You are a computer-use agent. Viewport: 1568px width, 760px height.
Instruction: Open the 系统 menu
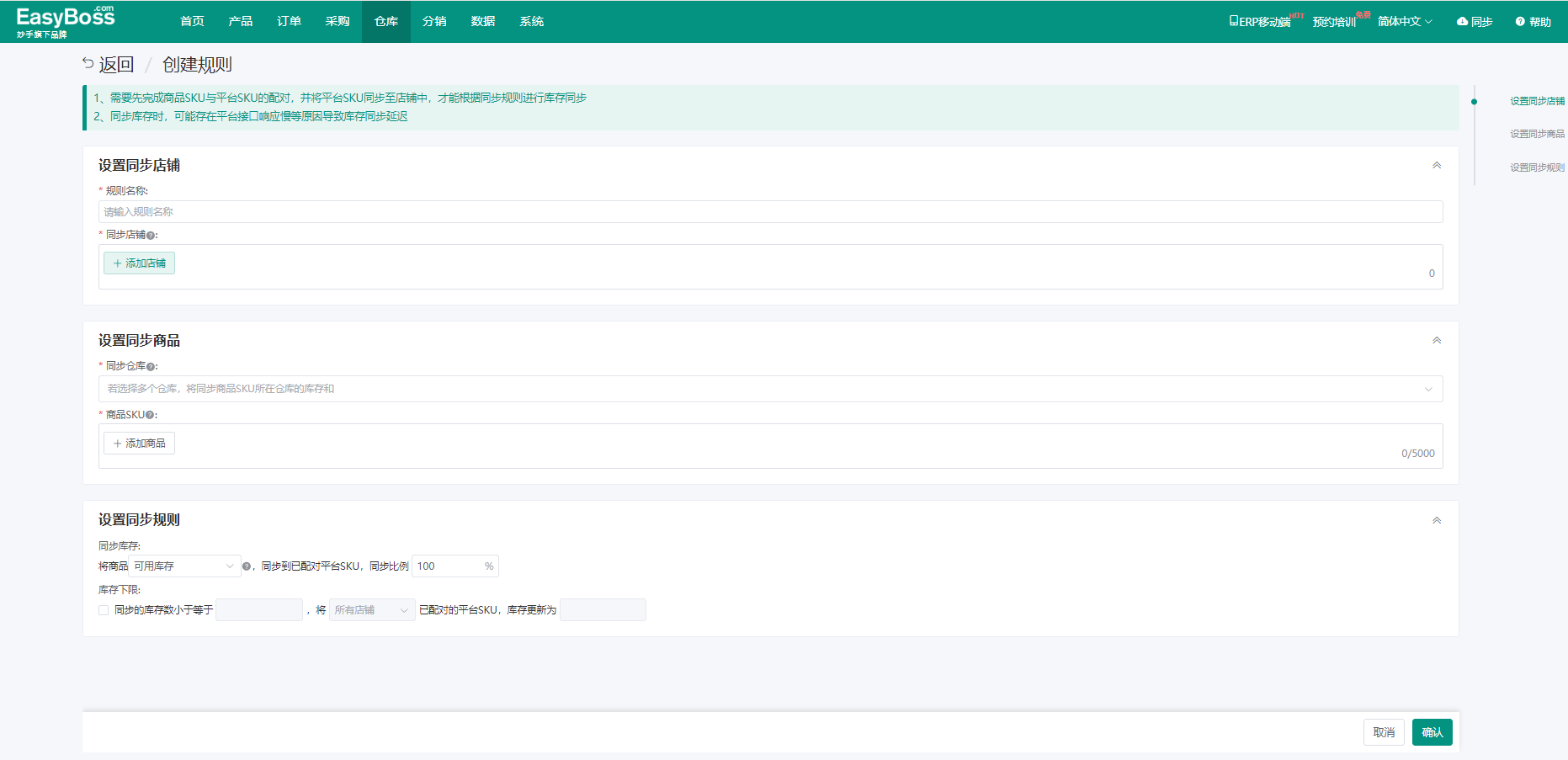tap(532, 22)
